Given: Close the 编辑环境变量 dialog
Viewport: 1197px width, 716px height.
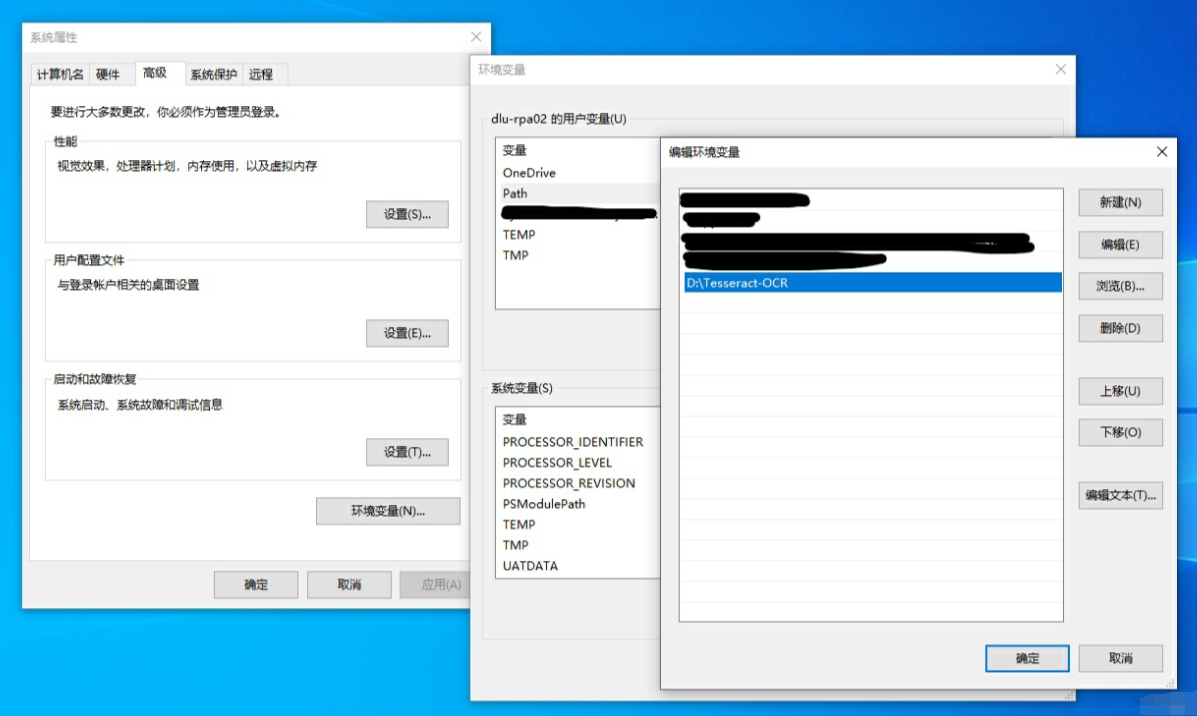Looking at the screenshot, I should pos(1161,152).
